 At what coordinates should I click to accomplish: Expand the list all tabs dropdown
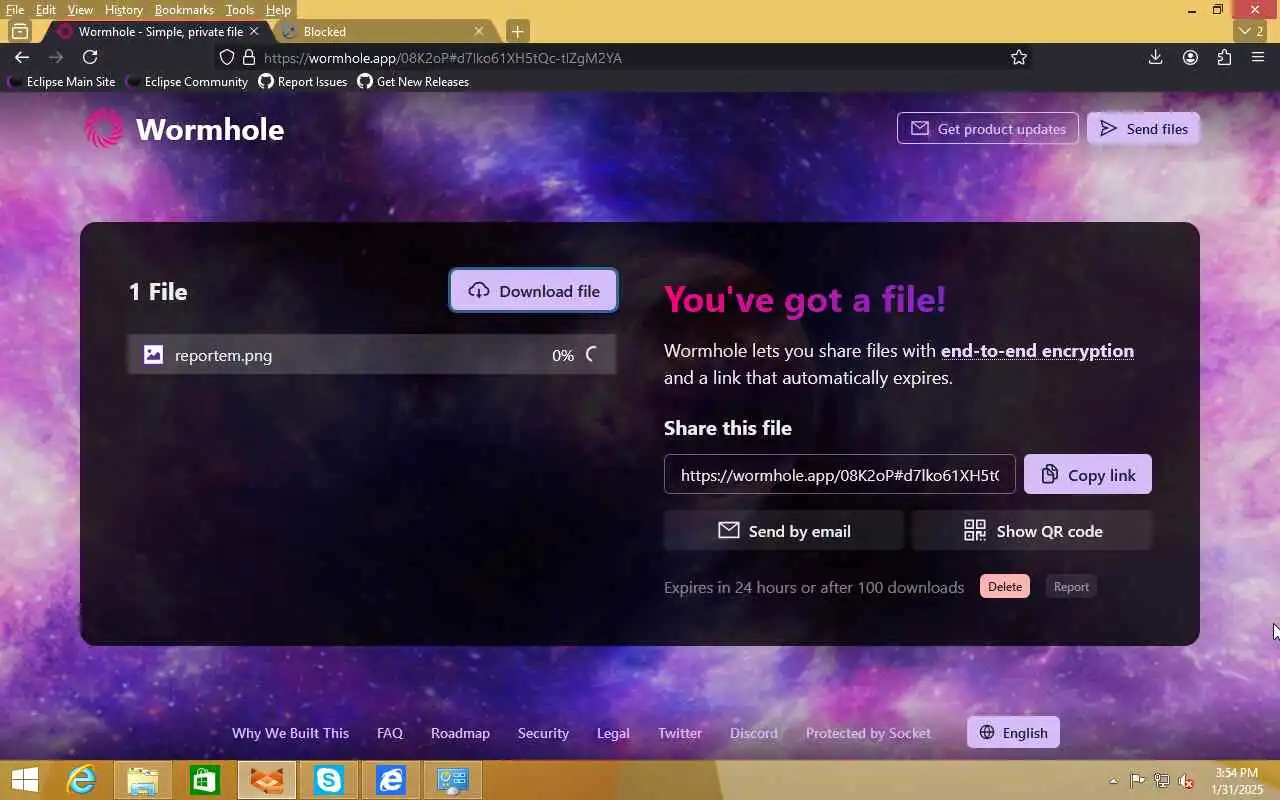click(x=1252, y=31)
